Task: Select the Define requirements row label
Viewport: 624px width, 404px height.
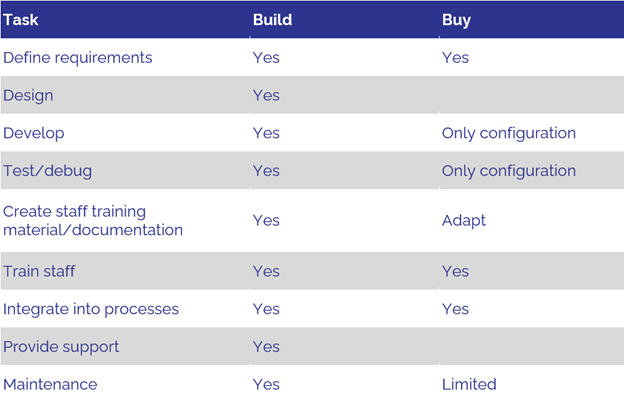Action: (x=78, y=58)
